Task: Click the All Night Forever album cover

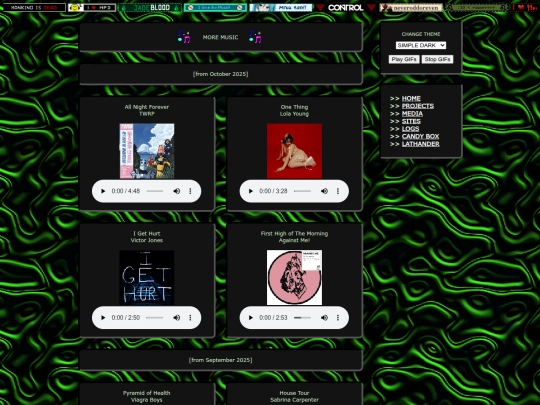Action: coord(147,151)
